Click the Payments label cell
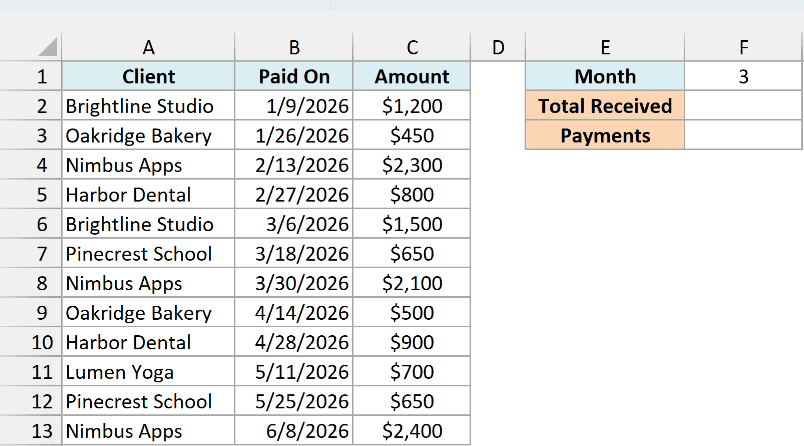Screen dimensions: 804x446 pos(605,135)
